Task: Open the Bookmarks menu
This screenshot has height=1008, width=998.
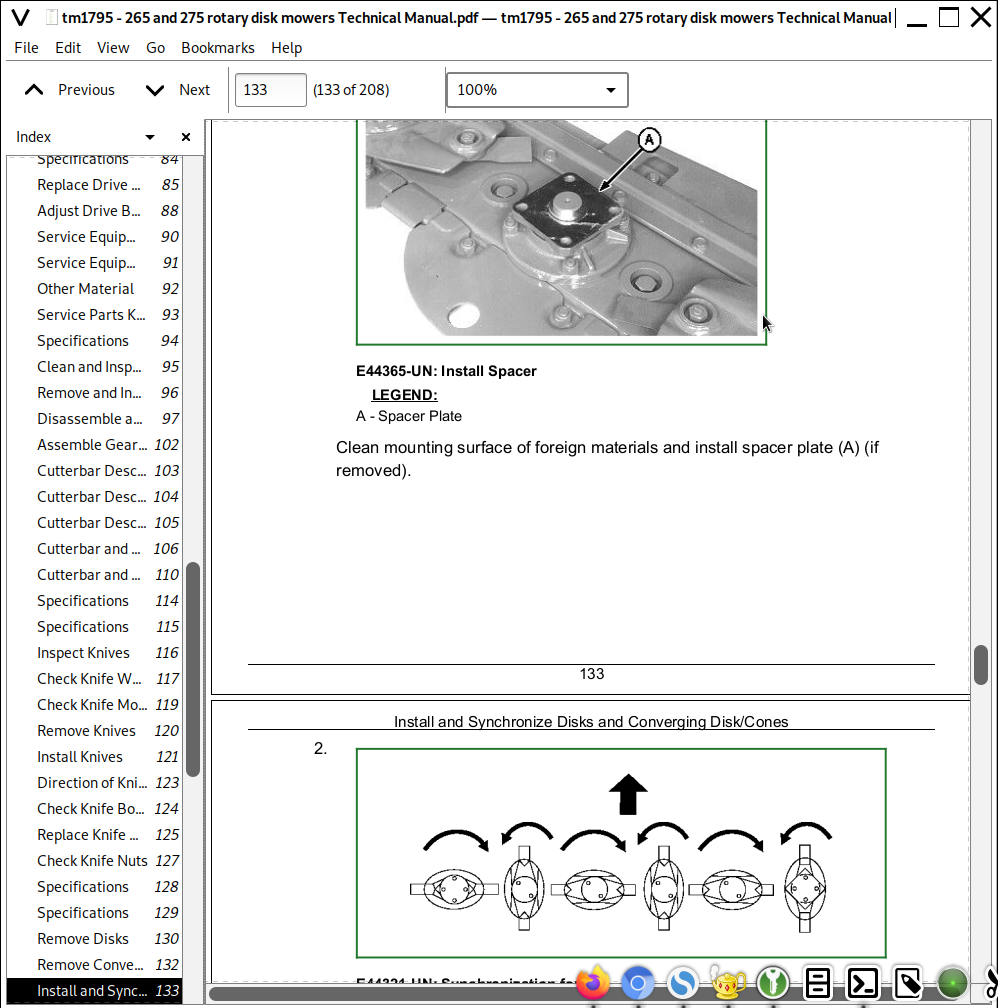Action: tap(218, 48)
